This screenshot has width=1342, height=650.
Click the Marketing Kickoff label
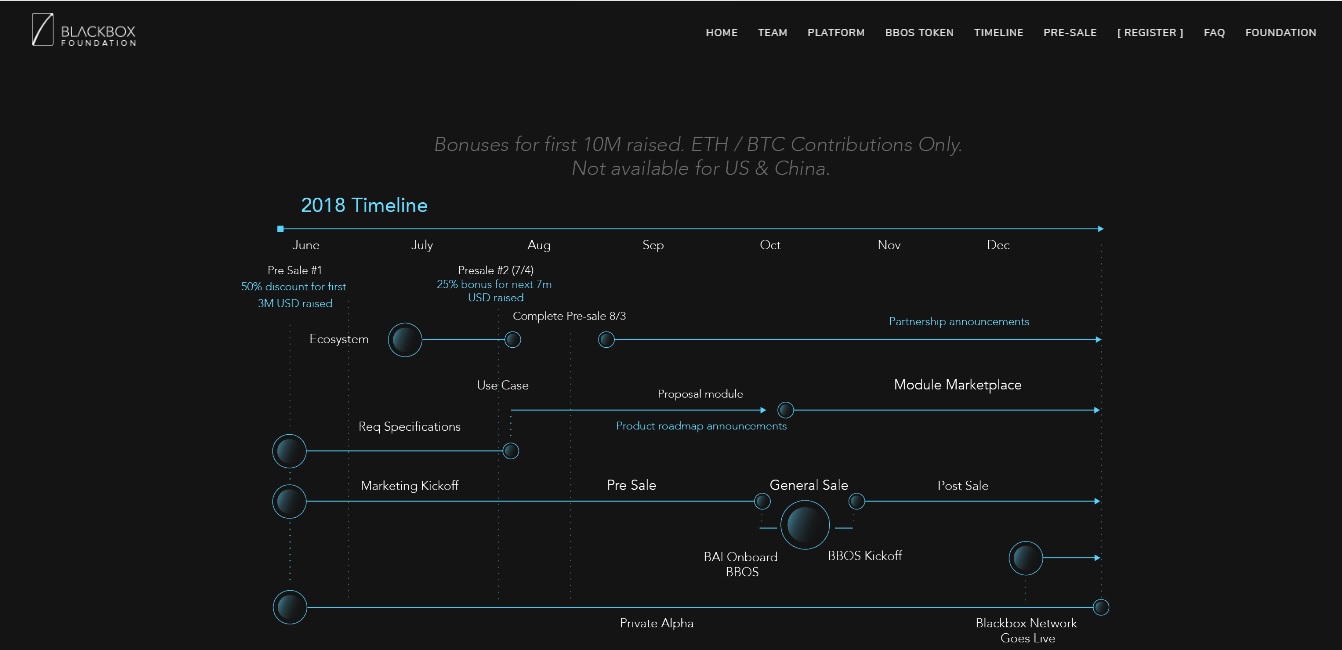[x=410, y=486]
